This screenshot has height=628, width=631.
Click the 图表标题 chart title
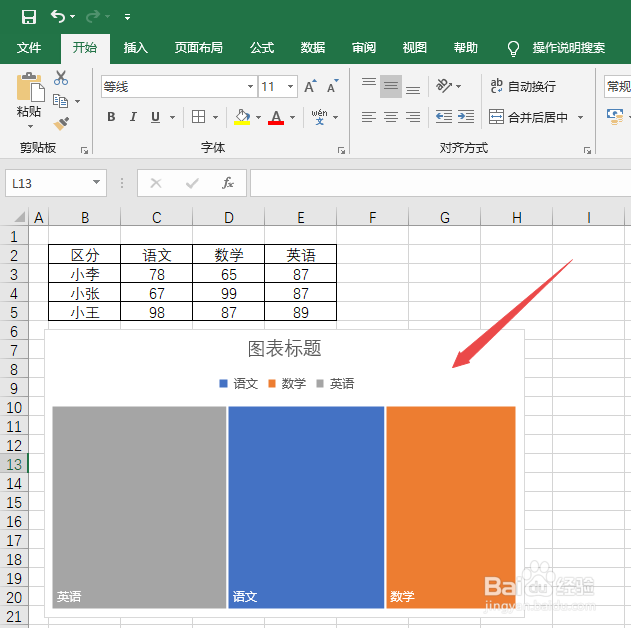284,348
